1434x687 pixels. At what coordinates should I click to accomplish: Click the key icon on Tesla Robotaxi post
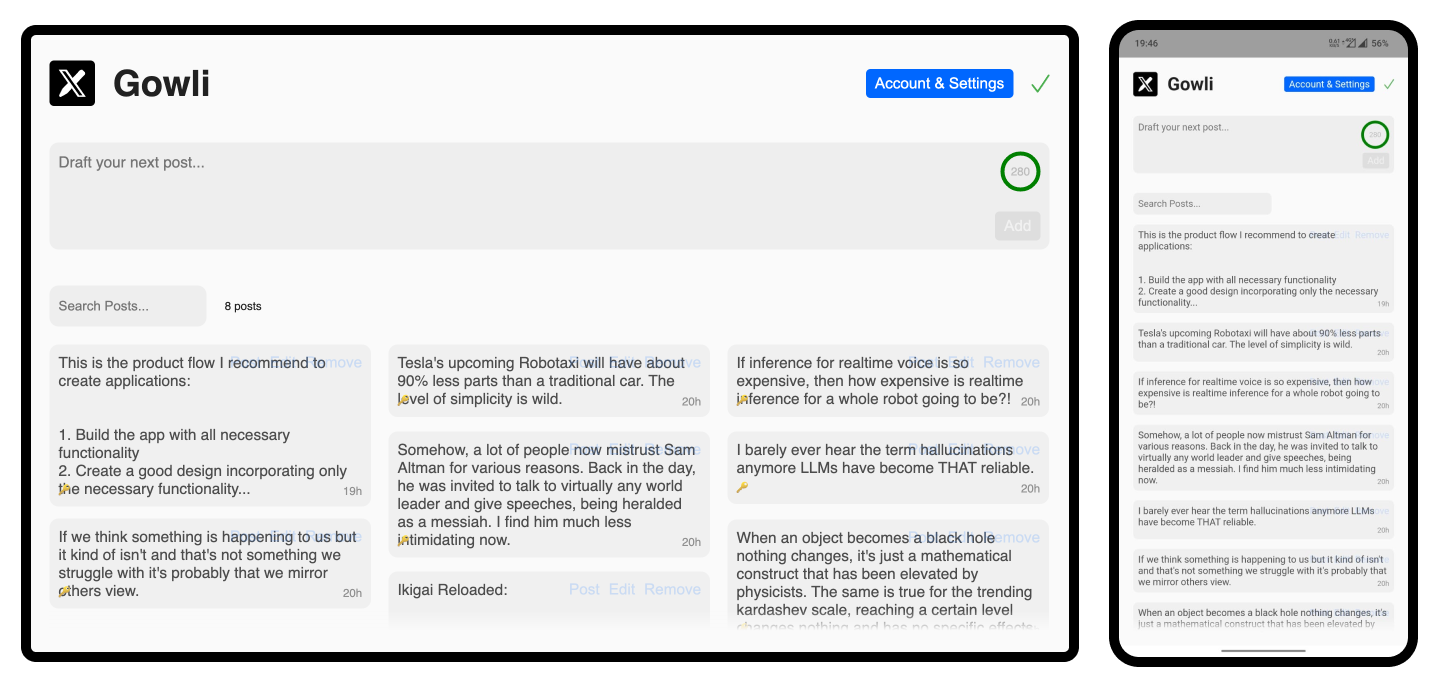tap(403, 400)
